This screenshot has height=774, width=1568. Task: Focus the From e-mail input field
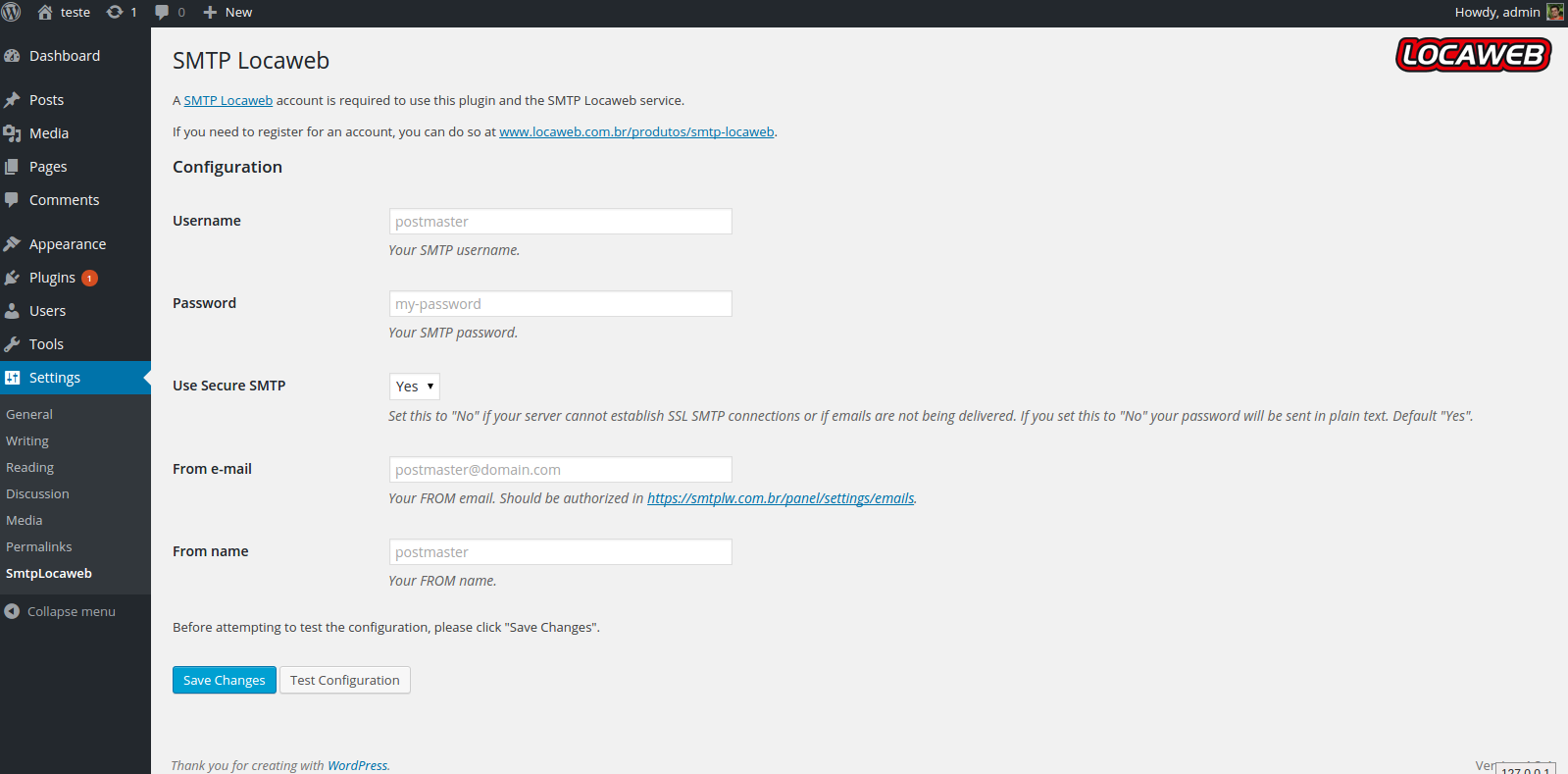coord(561,470)
